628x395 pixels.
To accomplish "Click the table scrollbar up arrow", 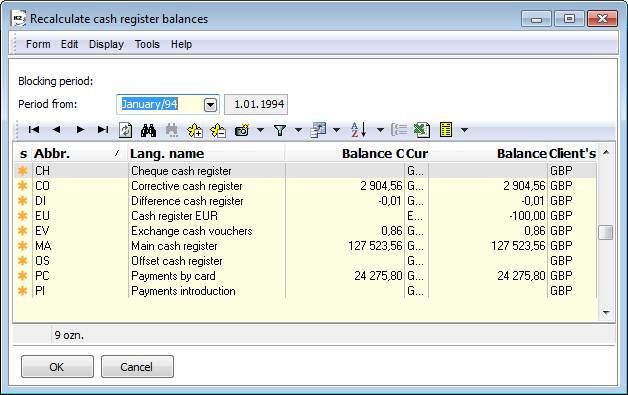I will coord(606,152).
